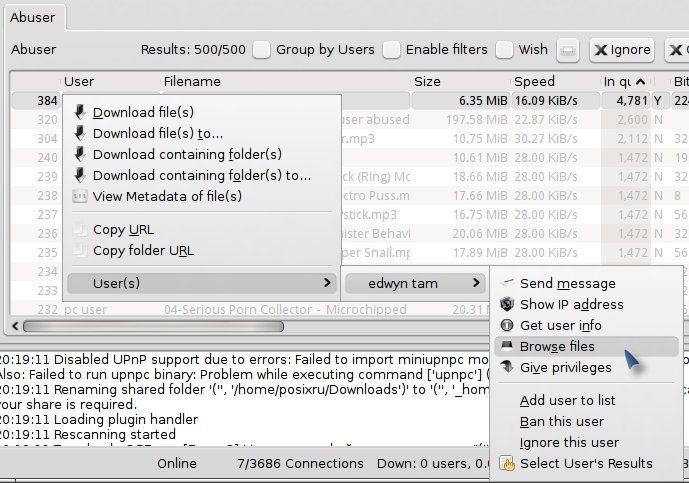Choose Download file(s) to... menu entry
Image resolution: width=689 pixels, height=483 pixels.
(x=202, y=133)
